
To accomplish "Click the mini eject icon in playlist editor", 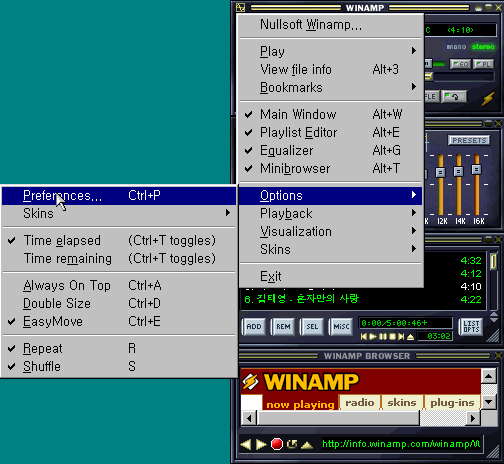I will (x=410, y=337).
